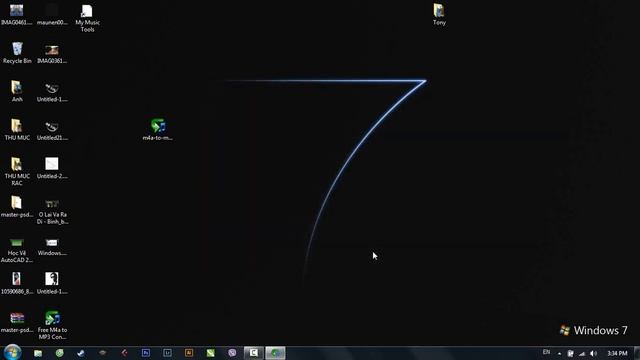Select the Untitled21 desktop file

pyautogui.click(x=52, y=130)
